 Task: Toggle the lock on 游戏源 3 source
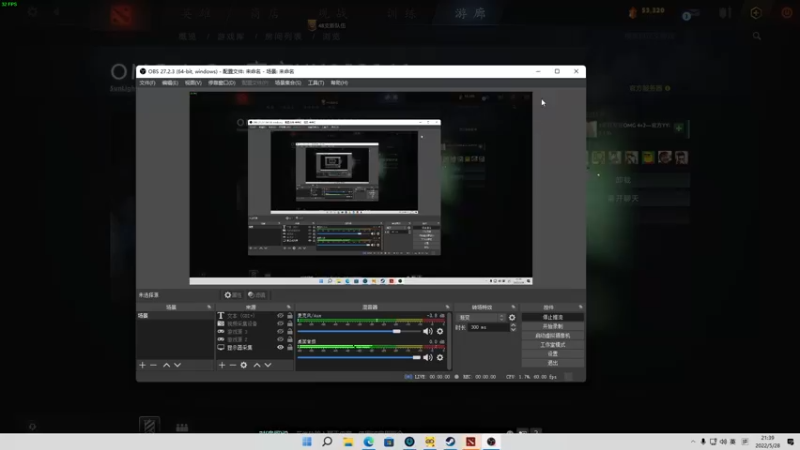click(290, 332)
